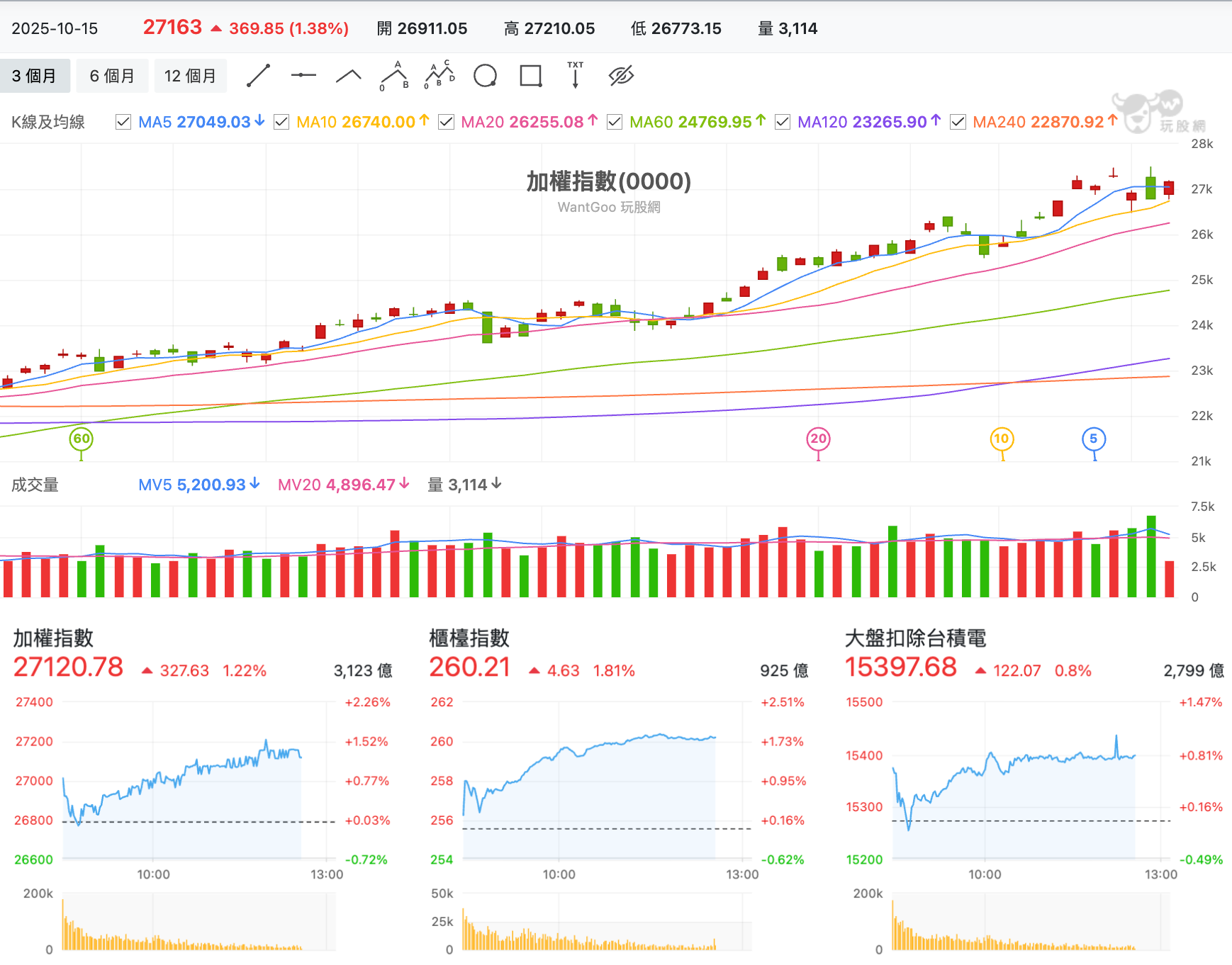
Task: Open the 大盤扣除台積電 heading
Action: point(915,638)
